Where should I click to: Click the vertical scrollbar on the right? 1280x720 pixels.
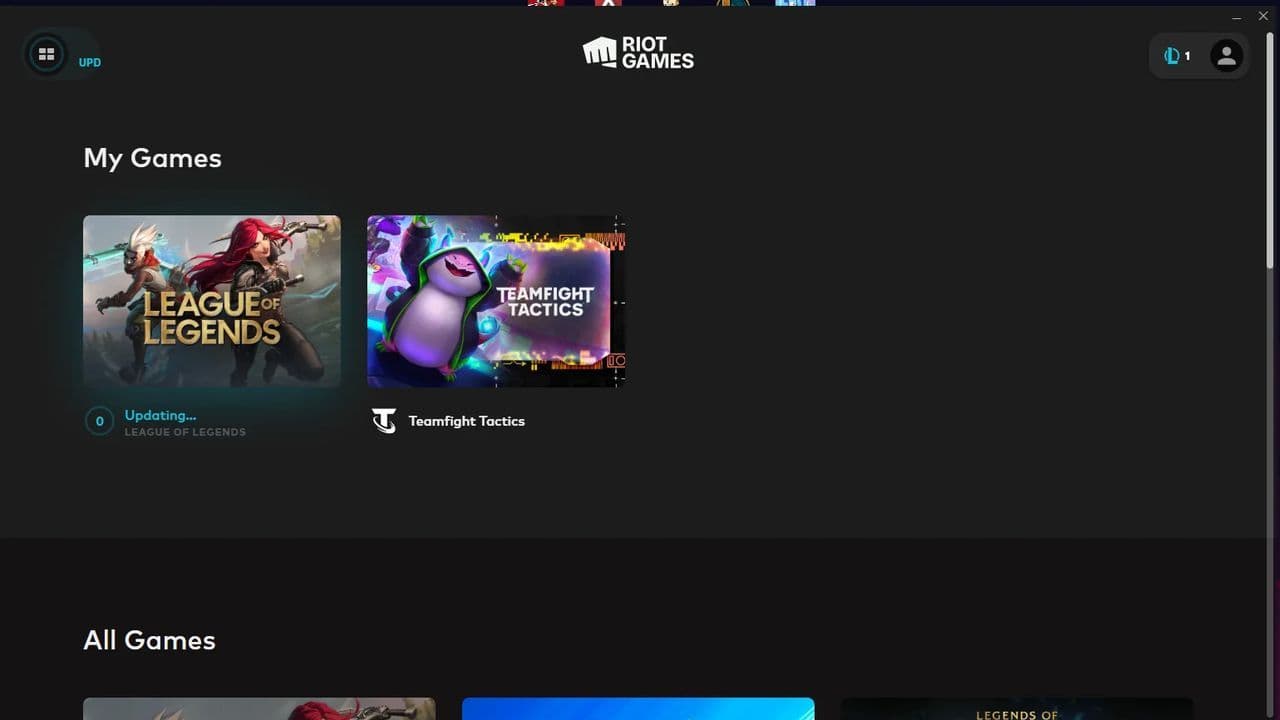1271,150
